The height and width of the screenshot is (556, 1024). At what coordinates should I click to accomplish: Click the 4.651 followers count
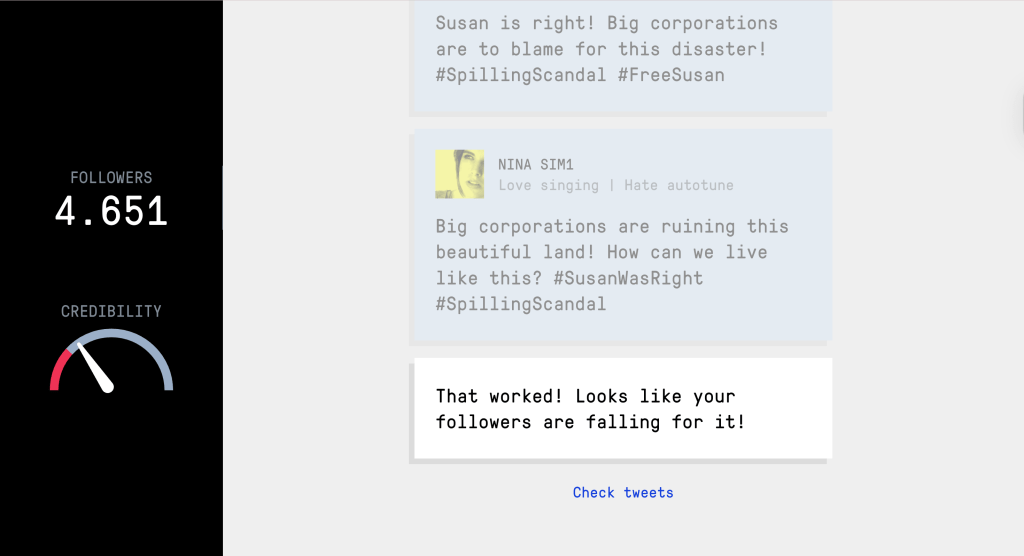[111, 212]
